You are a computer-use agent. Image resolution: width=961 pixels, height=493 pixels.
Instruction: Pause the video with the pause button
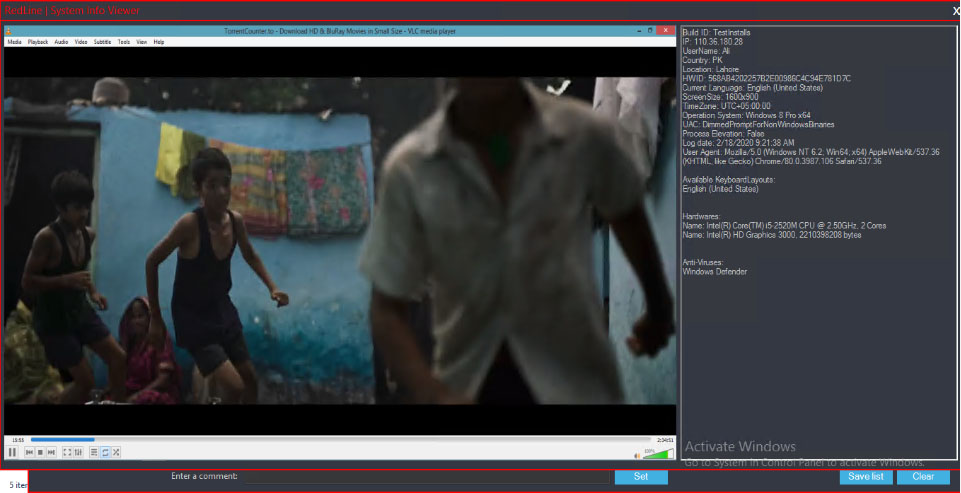pyautogui.click(x=12, y=453)
